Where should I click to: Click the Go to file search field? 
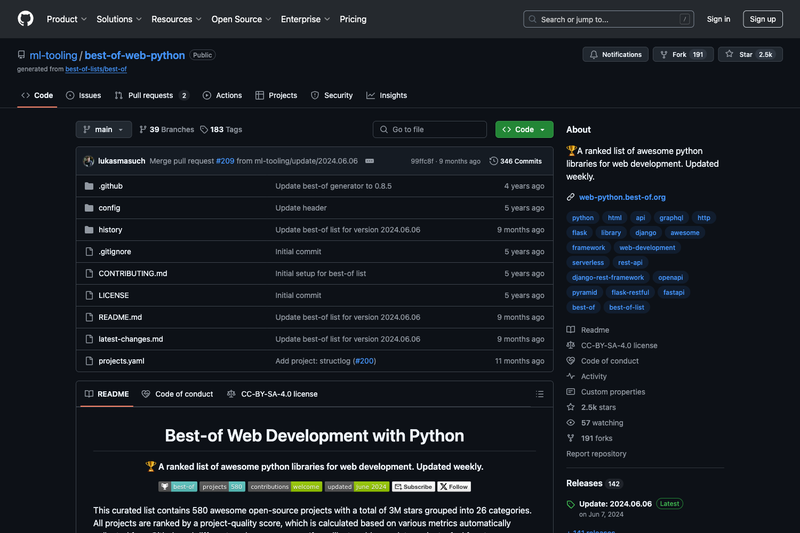430,130
